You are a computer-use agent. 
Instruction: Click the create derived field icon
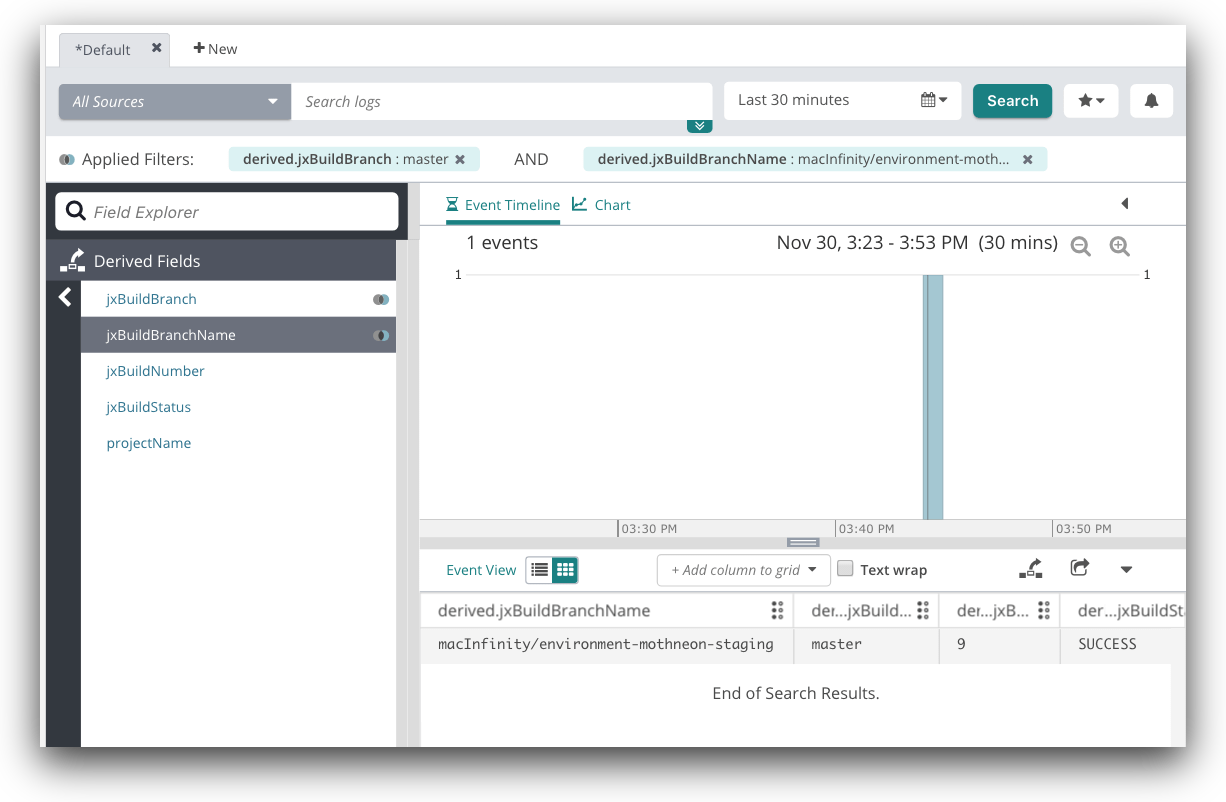(1030, 568)
